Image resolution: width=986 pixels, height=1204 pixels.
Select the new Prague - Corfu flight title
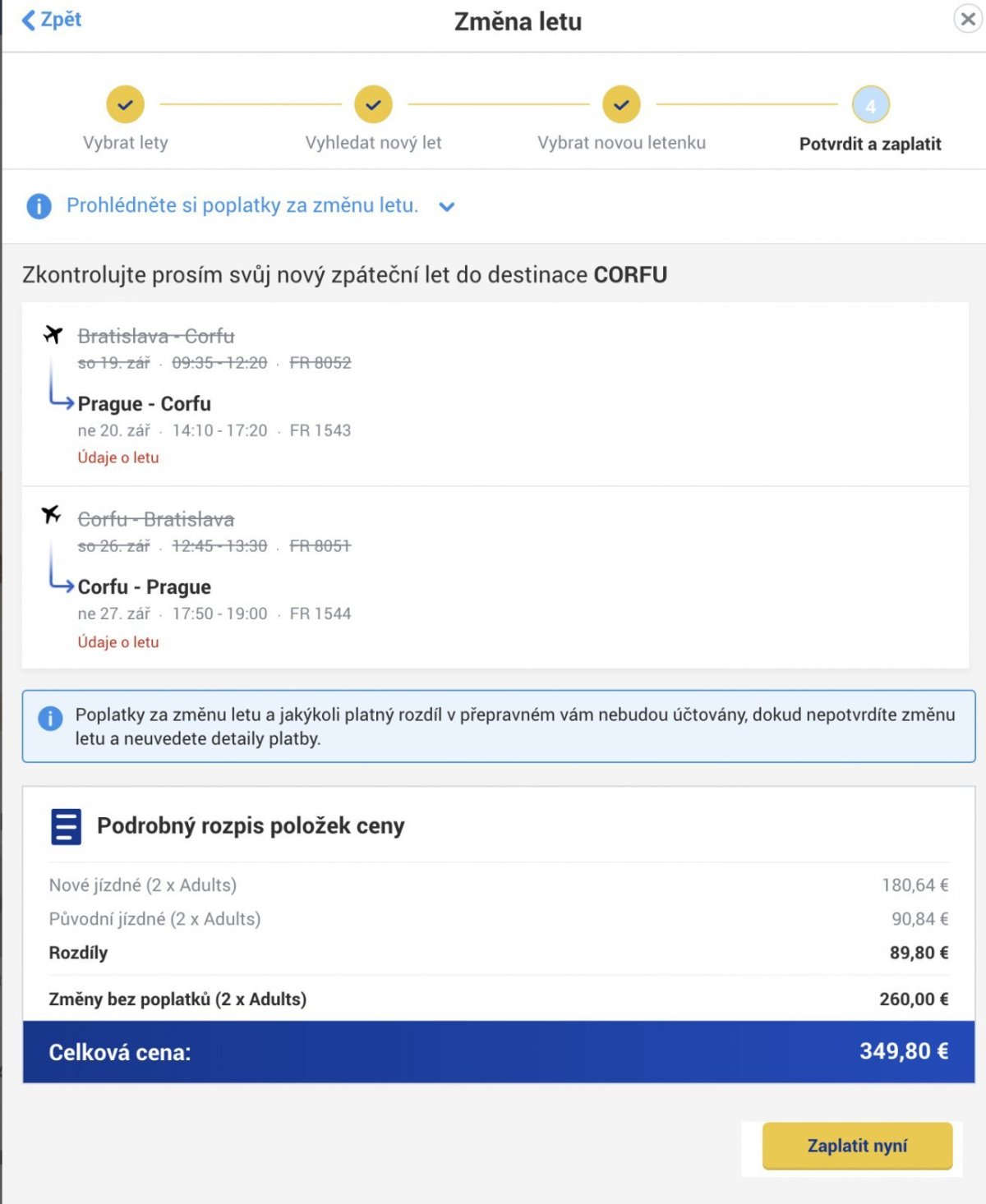[144, 404]
